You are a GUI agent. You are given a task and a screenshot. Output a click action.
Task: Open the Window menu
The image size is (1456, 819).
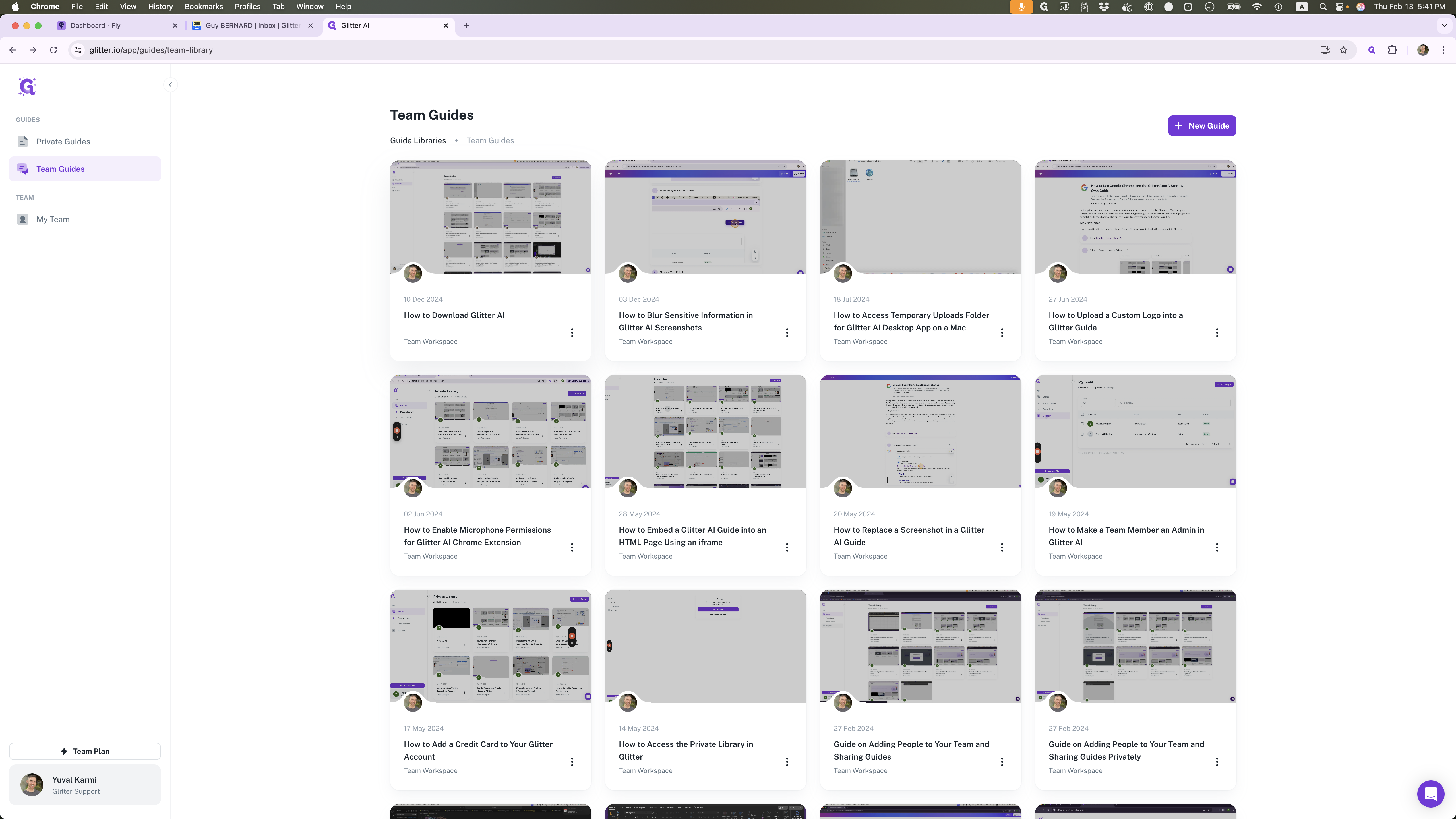click(310, 7)
